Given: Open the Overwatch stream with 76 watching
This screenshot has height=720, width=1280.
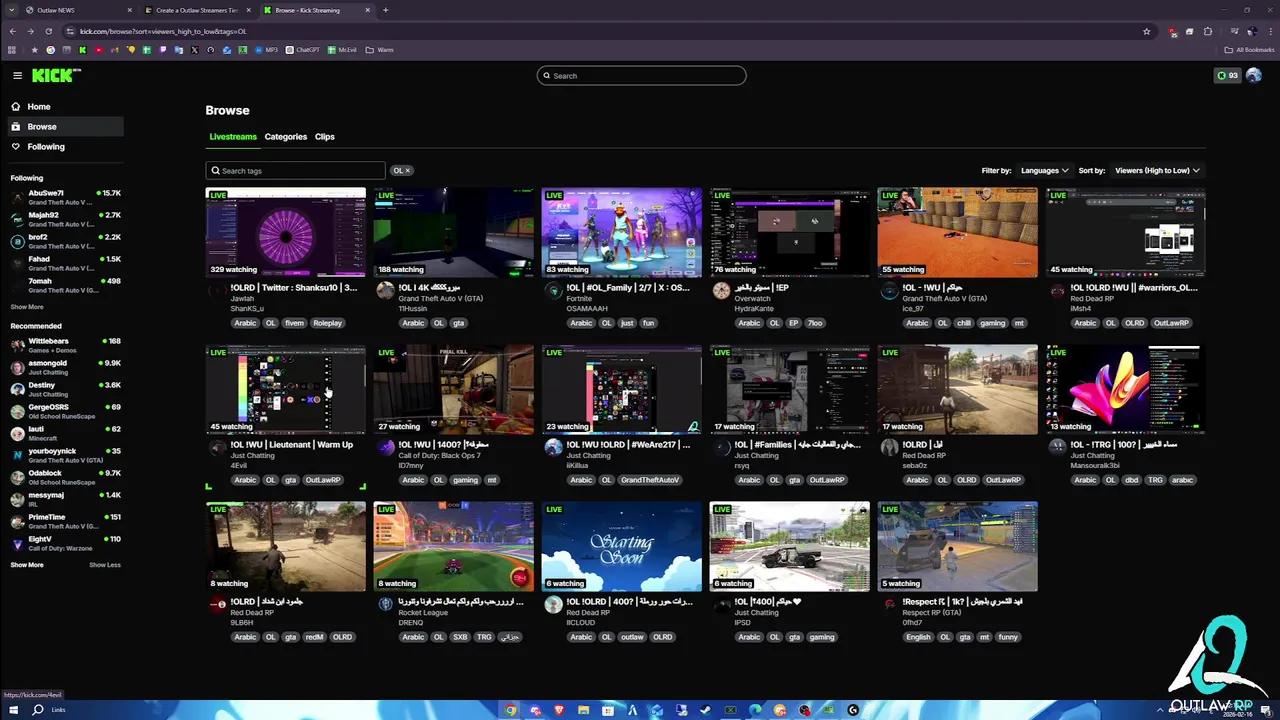Looking at the screenshot, I should [790, 232].
